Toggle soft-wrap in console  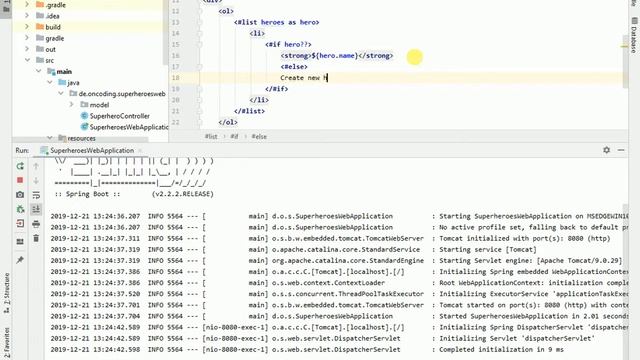(36, 195)
